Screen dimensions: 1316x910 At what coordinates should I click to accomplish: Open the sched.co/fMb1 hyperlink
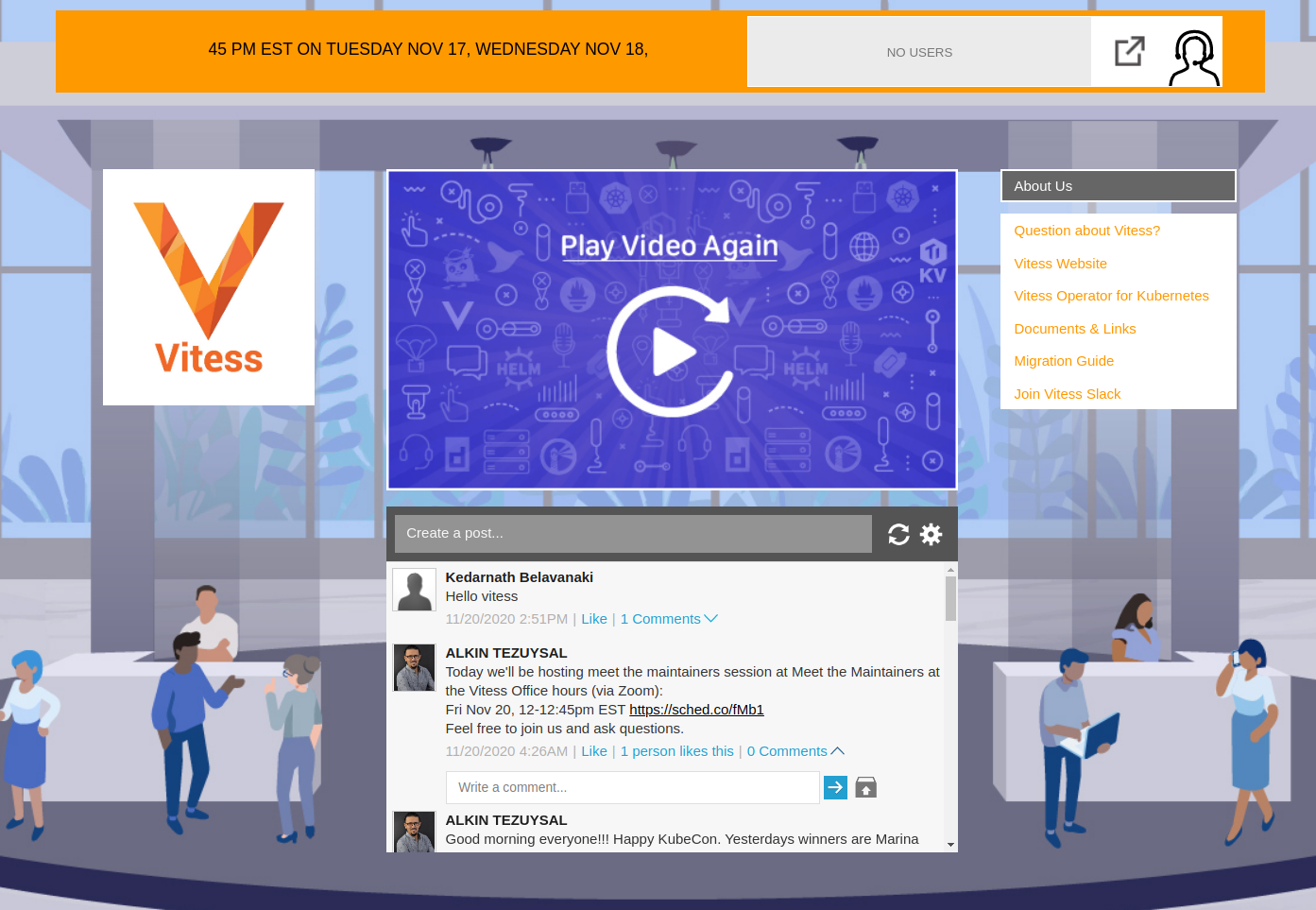coord(696,710)
